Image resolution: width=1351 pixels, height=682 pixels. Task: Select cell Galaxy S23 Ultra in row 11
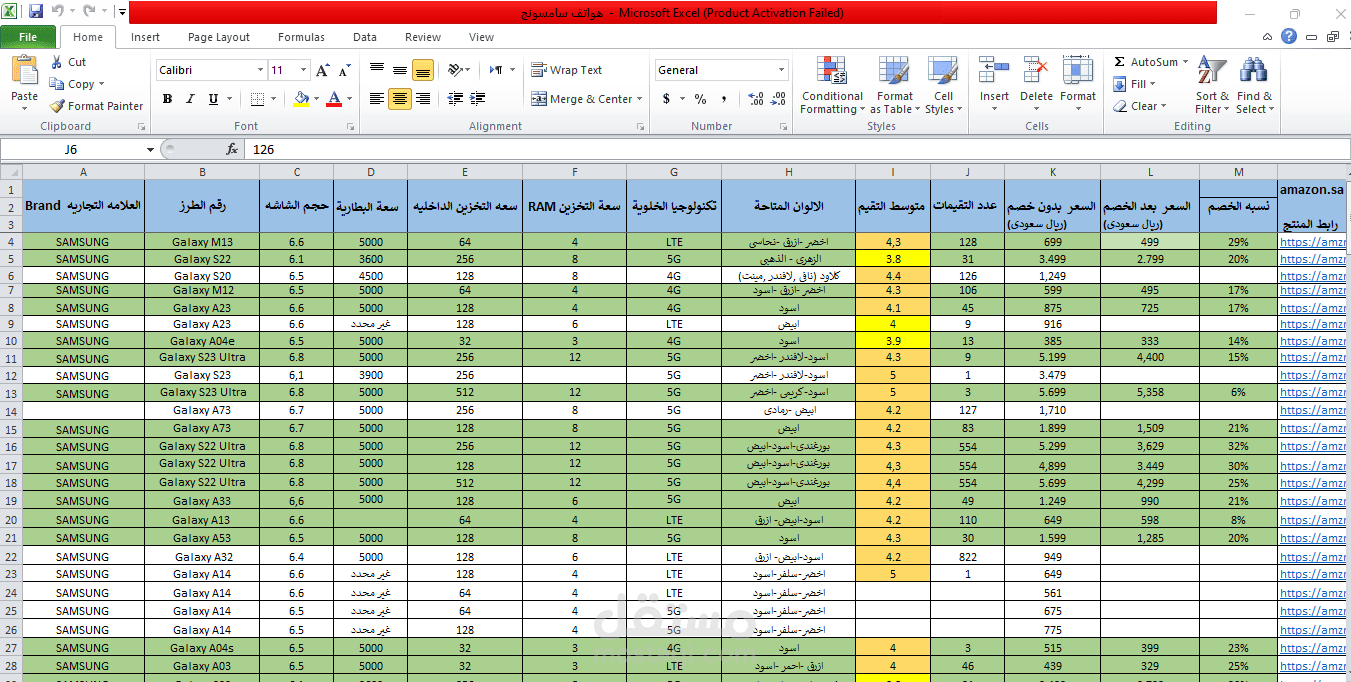click(202, 358)
